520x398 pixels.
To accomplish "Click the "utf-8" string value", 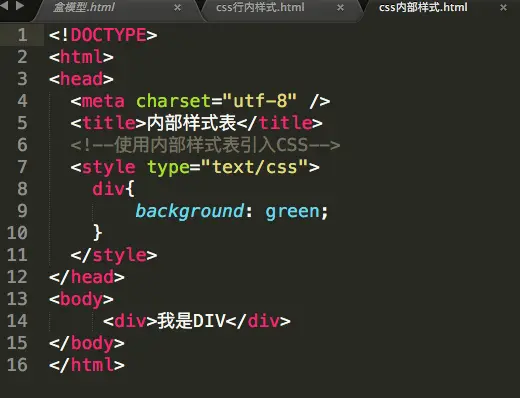I will point(260,100).
